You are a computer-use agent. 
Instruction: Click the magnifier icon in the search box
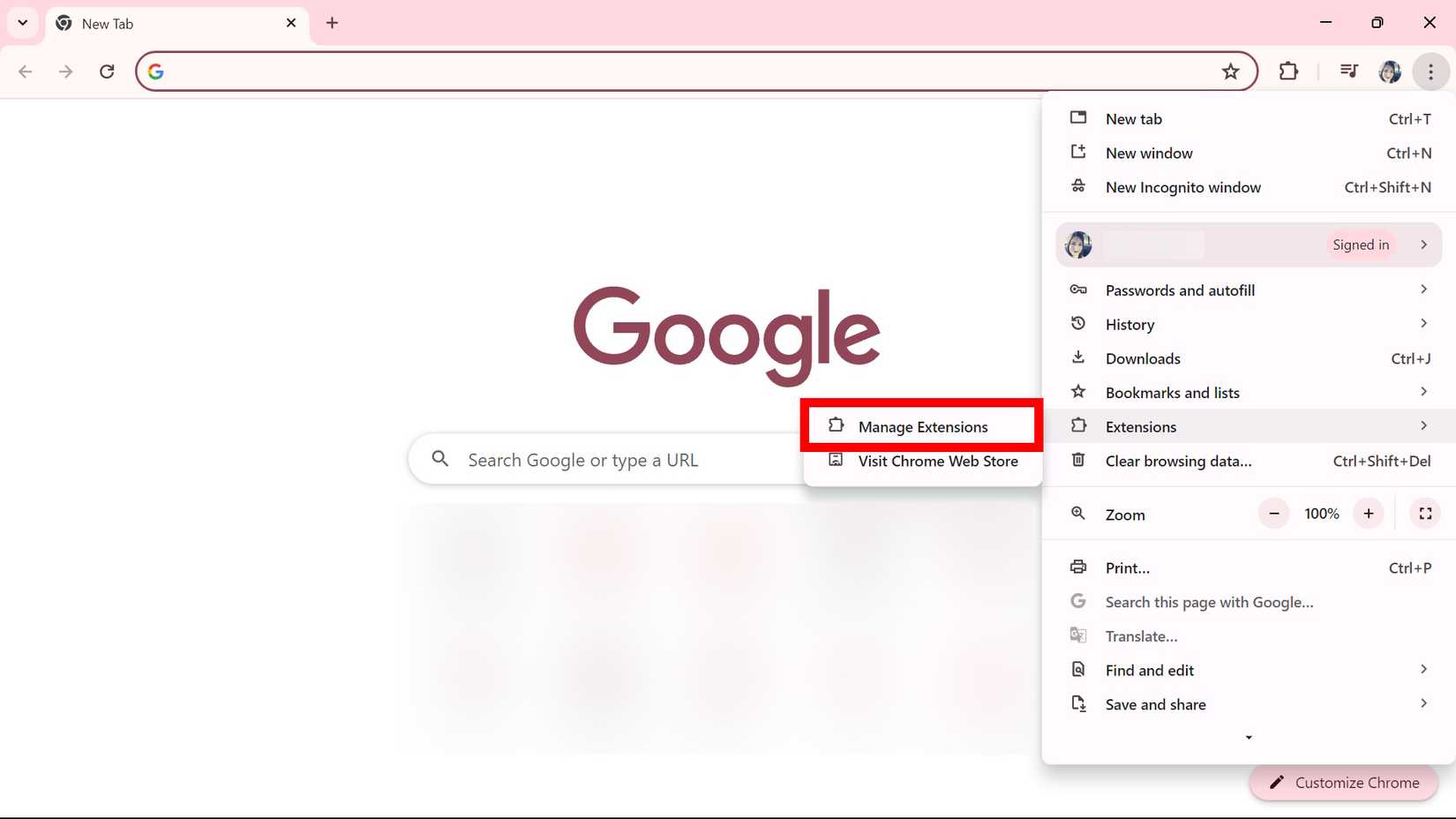pos(440,459)
